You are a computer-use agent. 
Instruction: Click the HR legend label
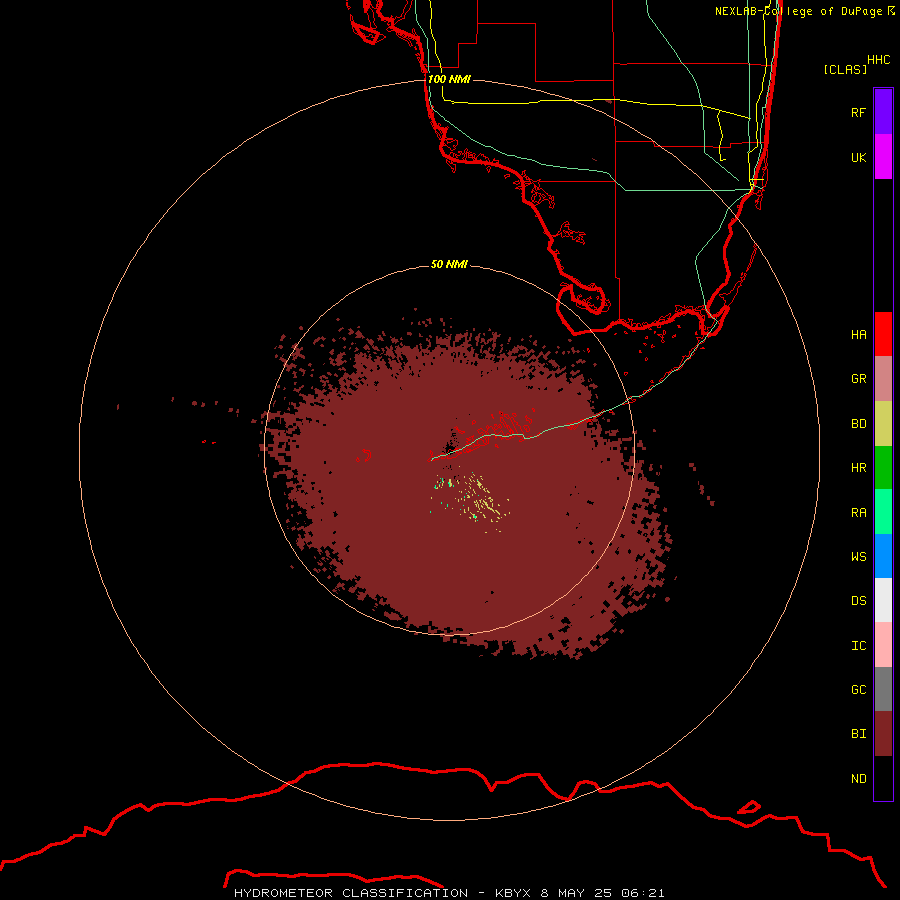click(x=858, y=468)
